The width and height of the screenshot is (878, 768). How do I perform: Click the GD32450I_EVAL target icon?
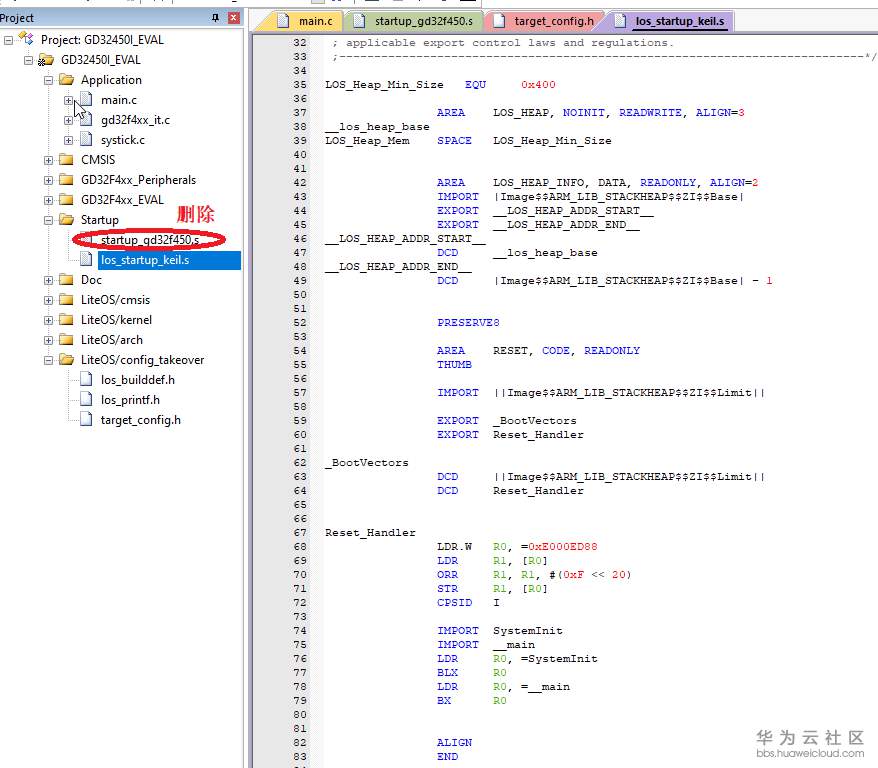[46, 60]
